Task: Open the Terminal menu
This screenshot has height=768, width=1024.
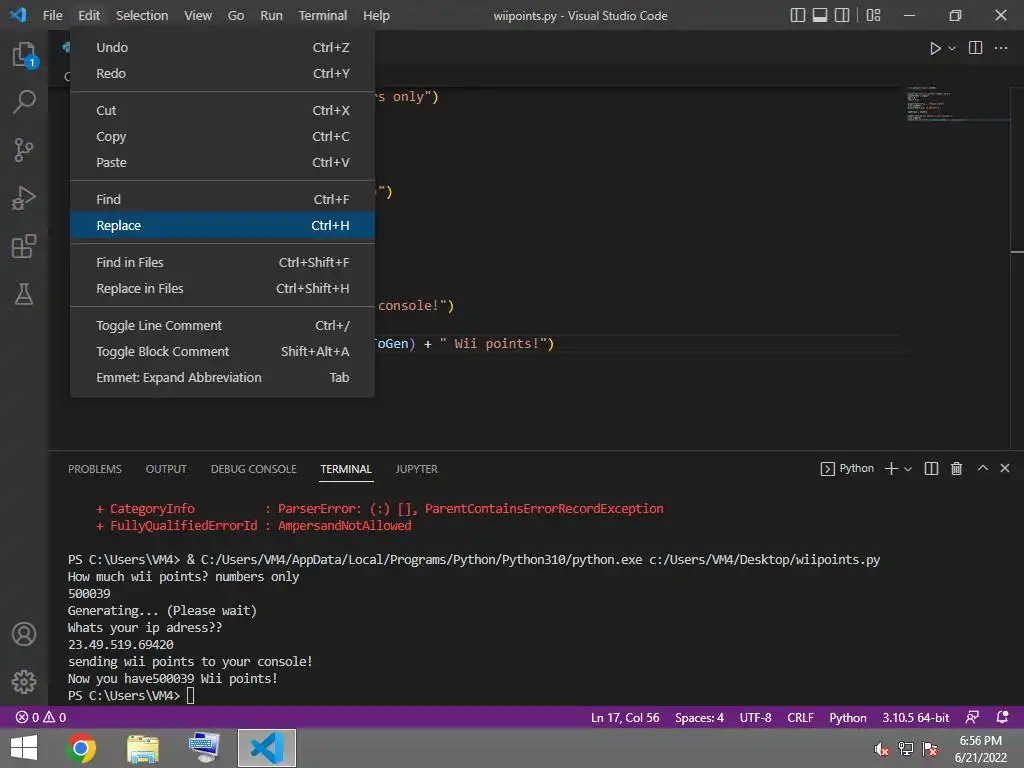Action: (323, 15)
